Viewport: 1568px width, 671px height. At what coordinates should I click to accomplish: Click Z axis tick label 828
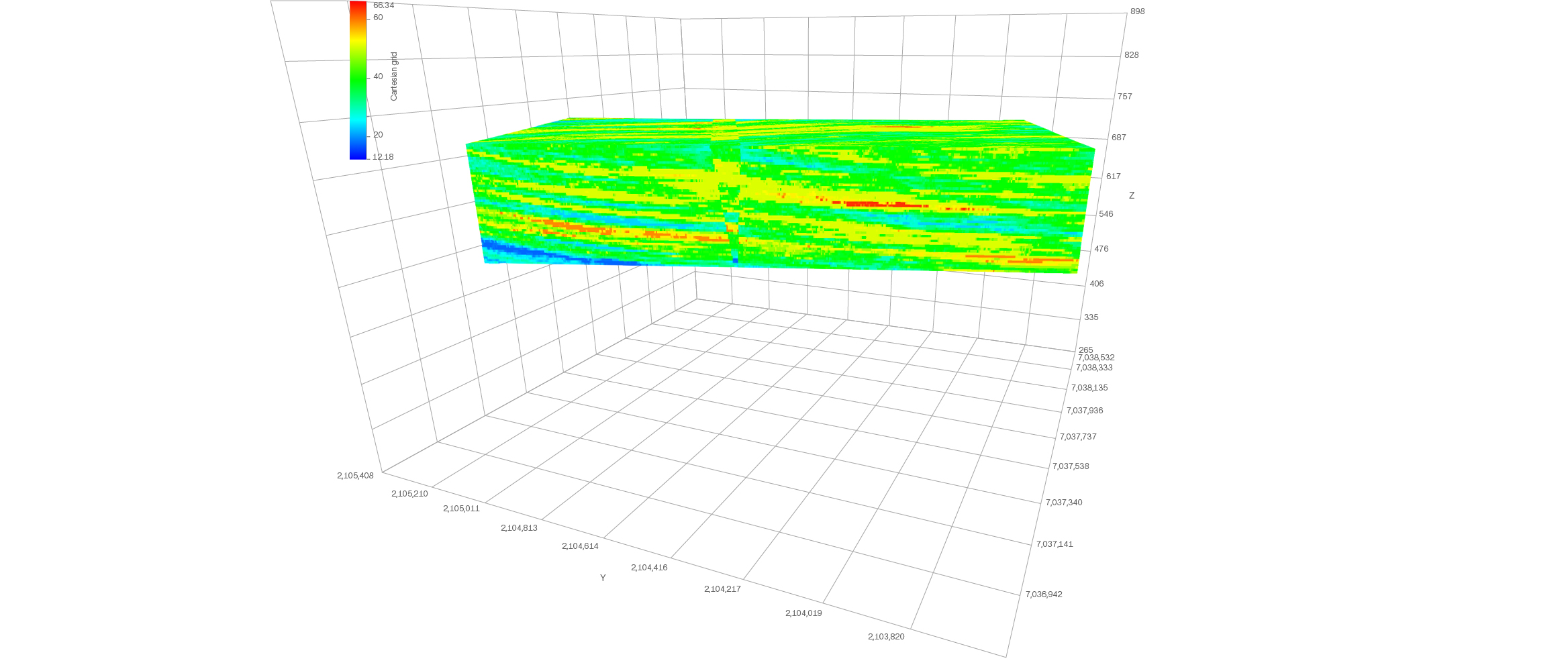click(1132, 55)
